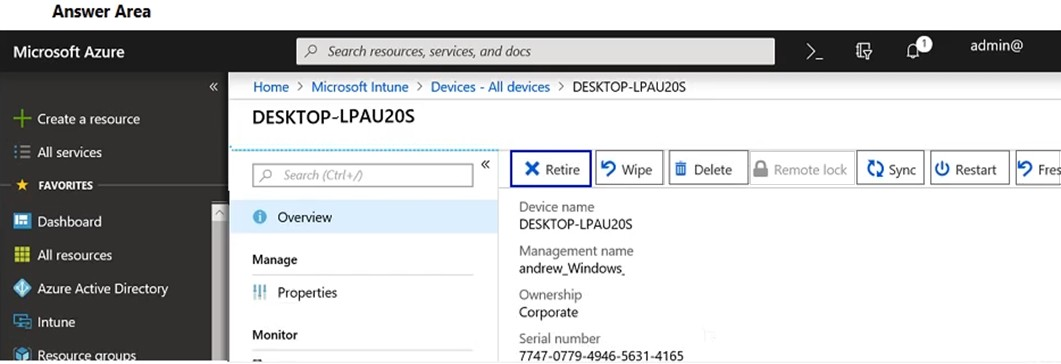Image resolution: width=1061 pixels, height=364 pixels.
Task: Go to Devices - All devices breadcrumb
Action: coord(491,87)
